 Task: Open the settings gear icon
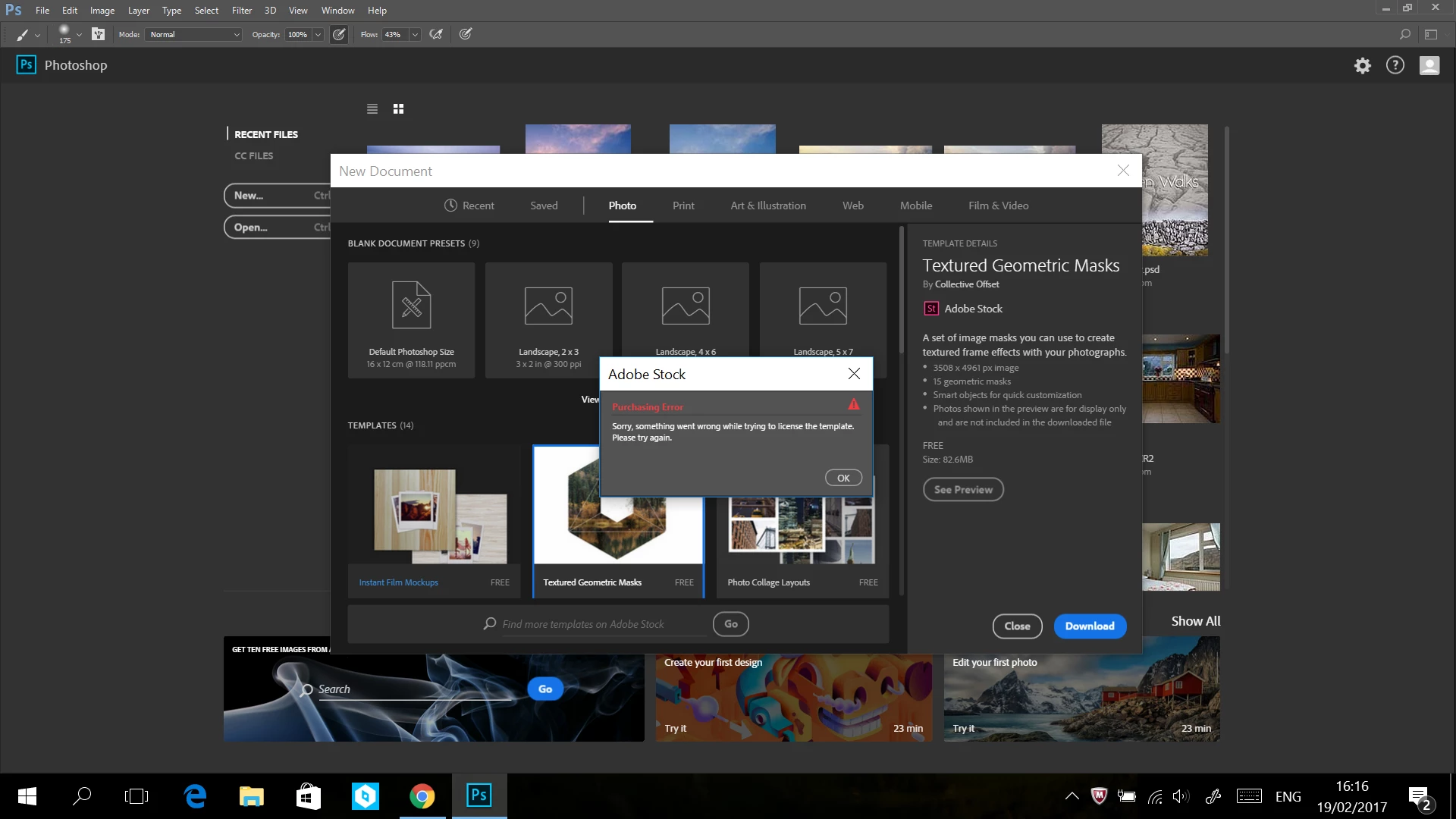click(1363, 65)
